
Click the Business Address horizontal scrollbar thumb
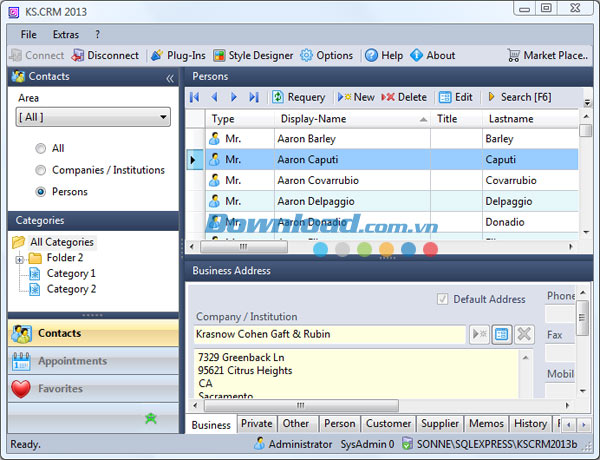click(301, 405)
